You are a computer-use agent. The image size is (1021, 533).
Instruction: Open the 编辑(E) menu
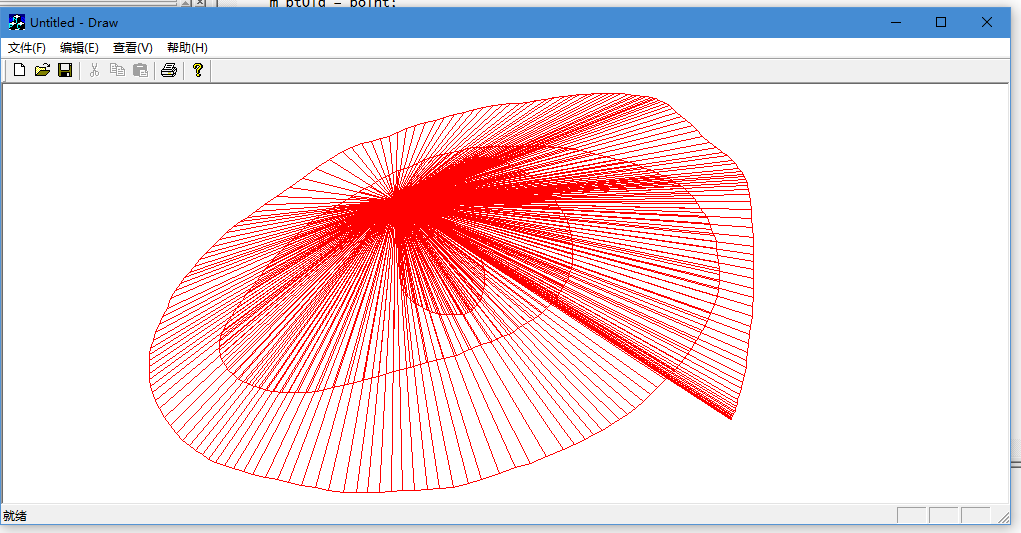point(79,48)
